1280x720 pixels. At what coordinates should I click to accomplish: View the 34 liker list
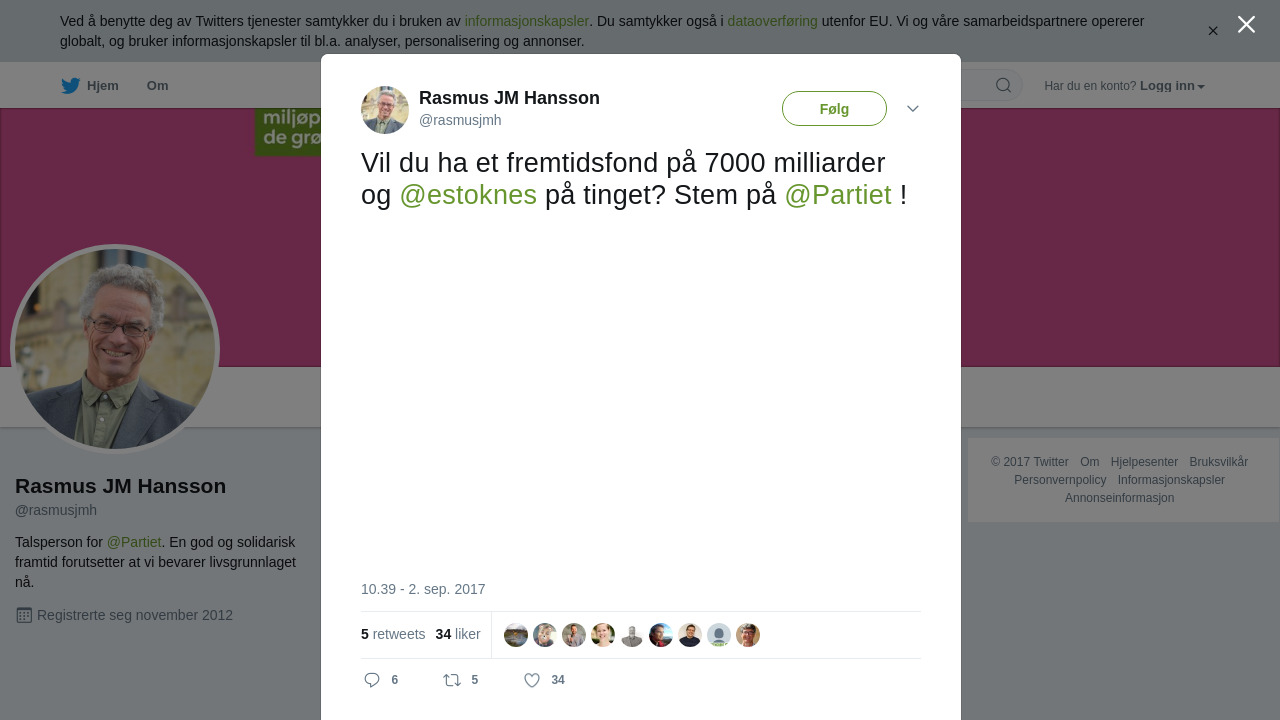[x=458, y=634]
